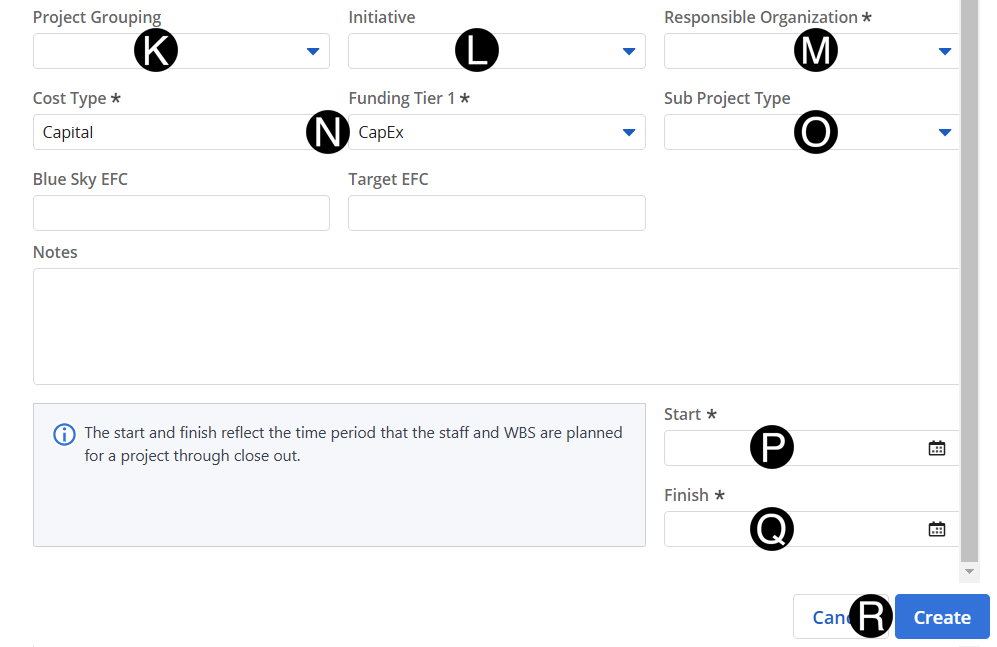This screenshot has height=647, width=997.
Task: Open the Finish date calendar picker
Action: pos(936,529)
